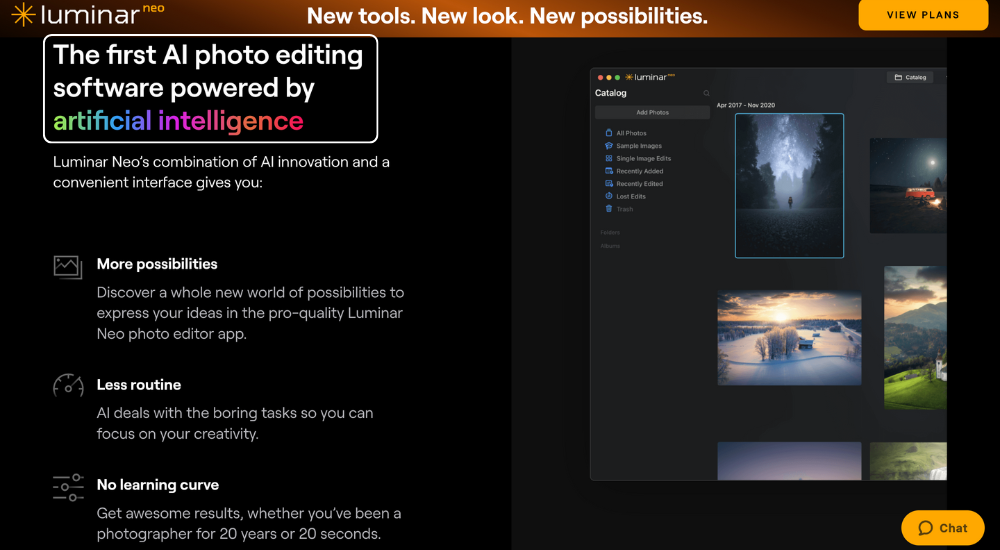Select Recently Edited in the sidebar
This screenshot has width=1000, height=550.
tap(640, 184)
